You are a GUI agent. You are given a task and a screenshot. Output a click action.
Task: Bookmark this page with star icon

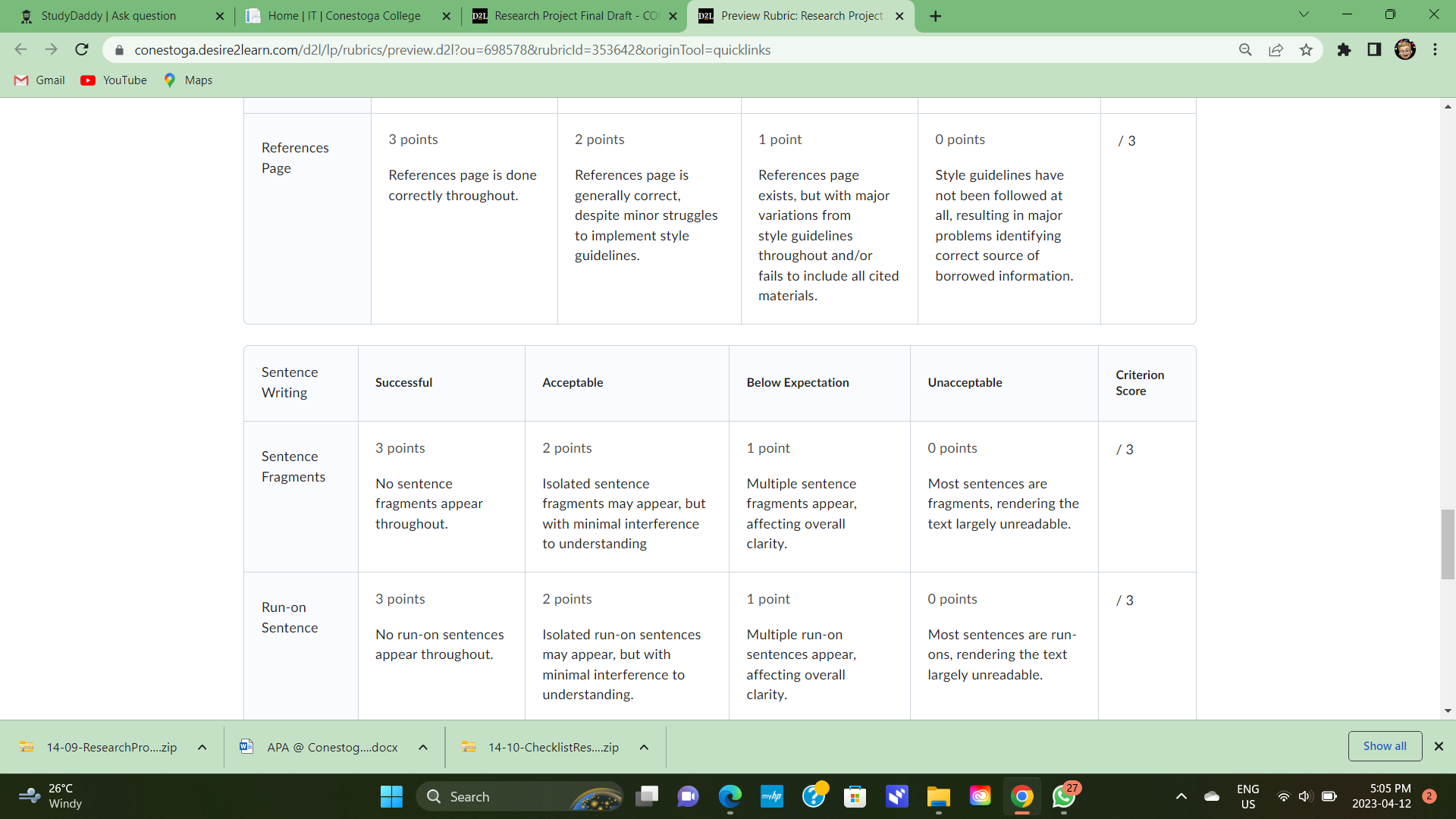coord(1306,50)
